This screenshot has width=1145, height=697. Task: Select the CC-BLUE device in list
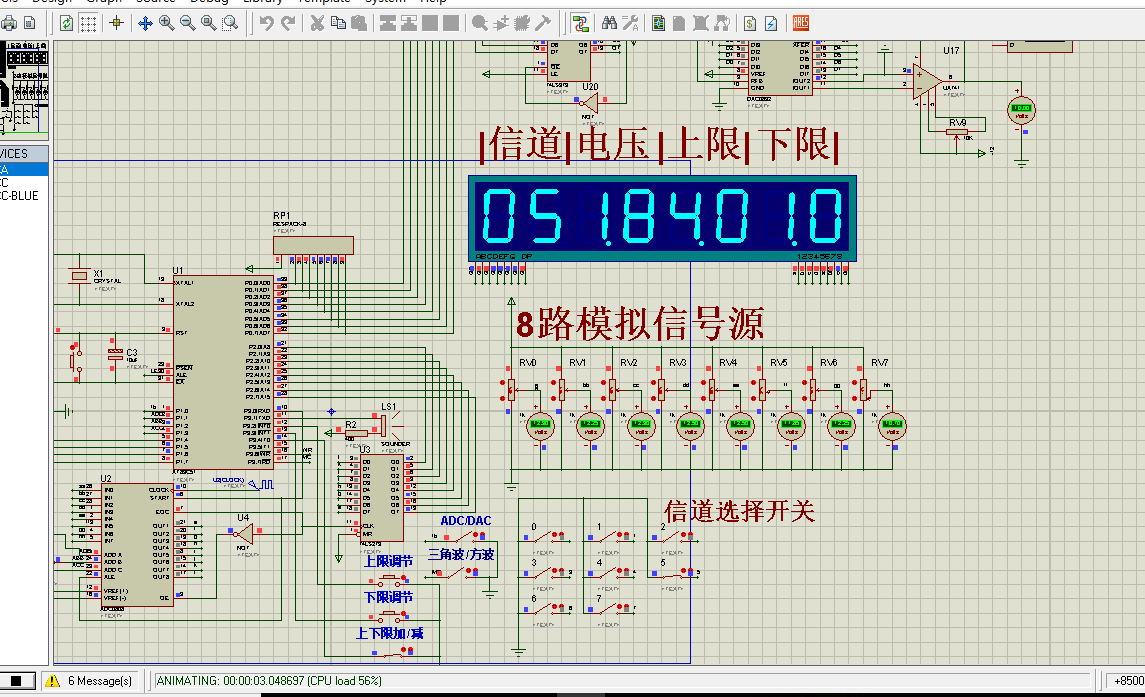pos(20,196)
